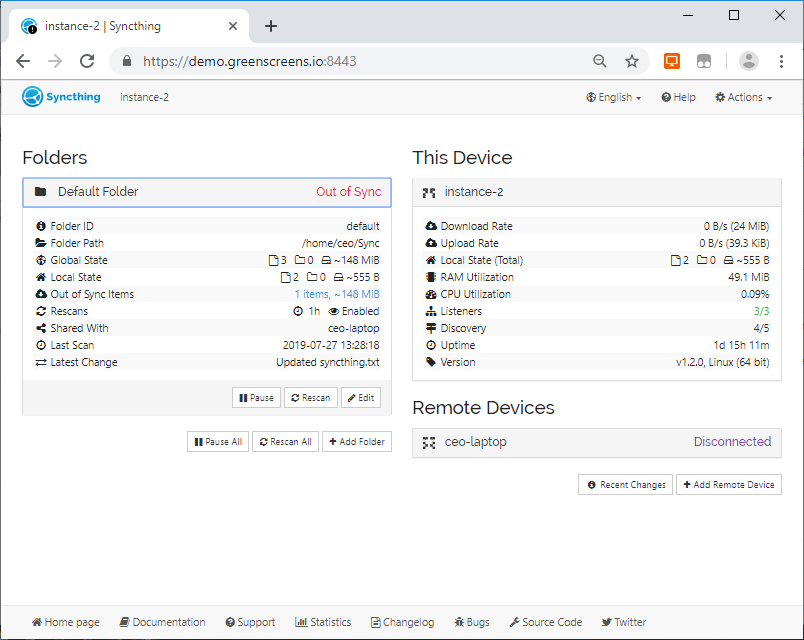Click the Shared With share icon

41,328
